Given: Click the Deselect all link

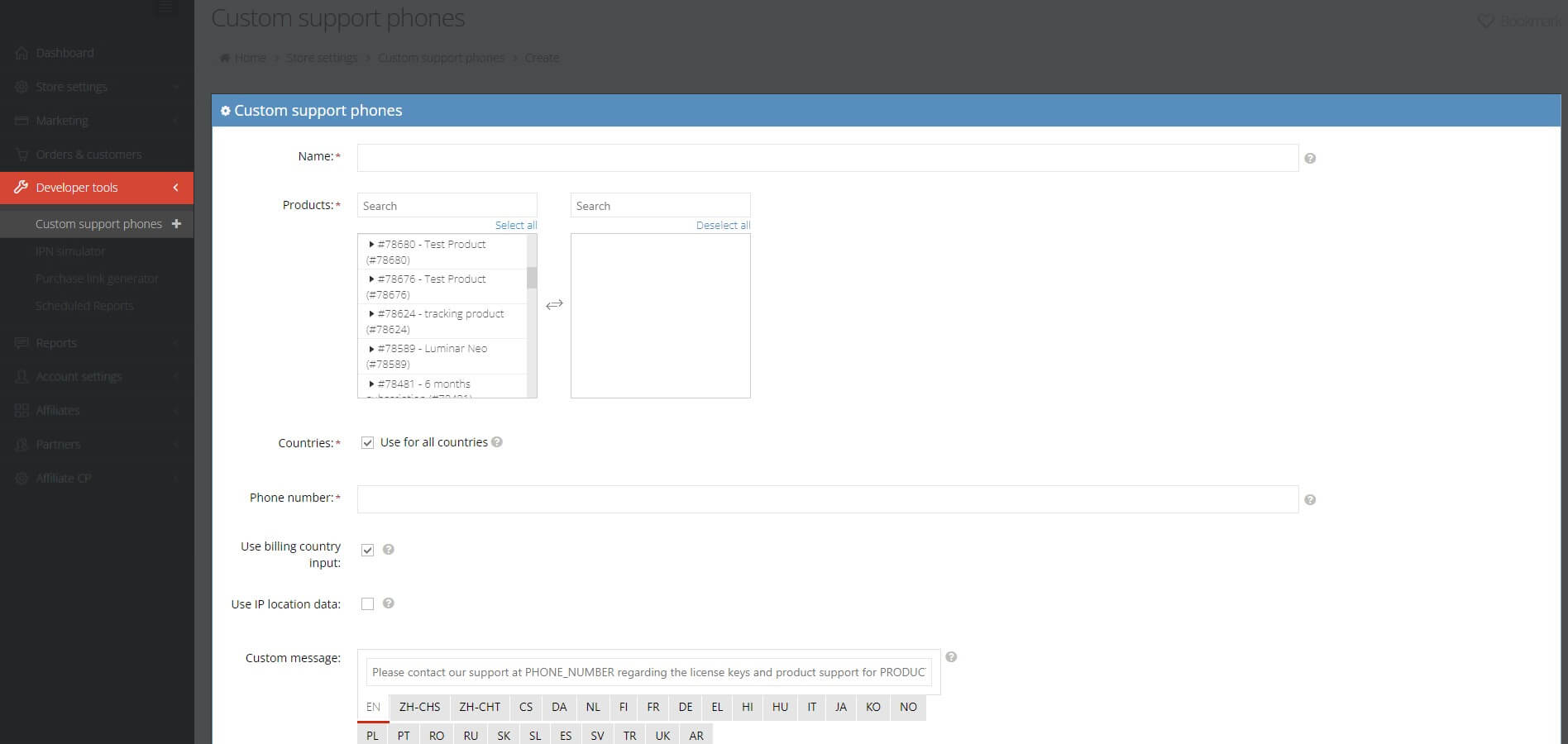Looking at the screenshot, I should pos(722,225).
